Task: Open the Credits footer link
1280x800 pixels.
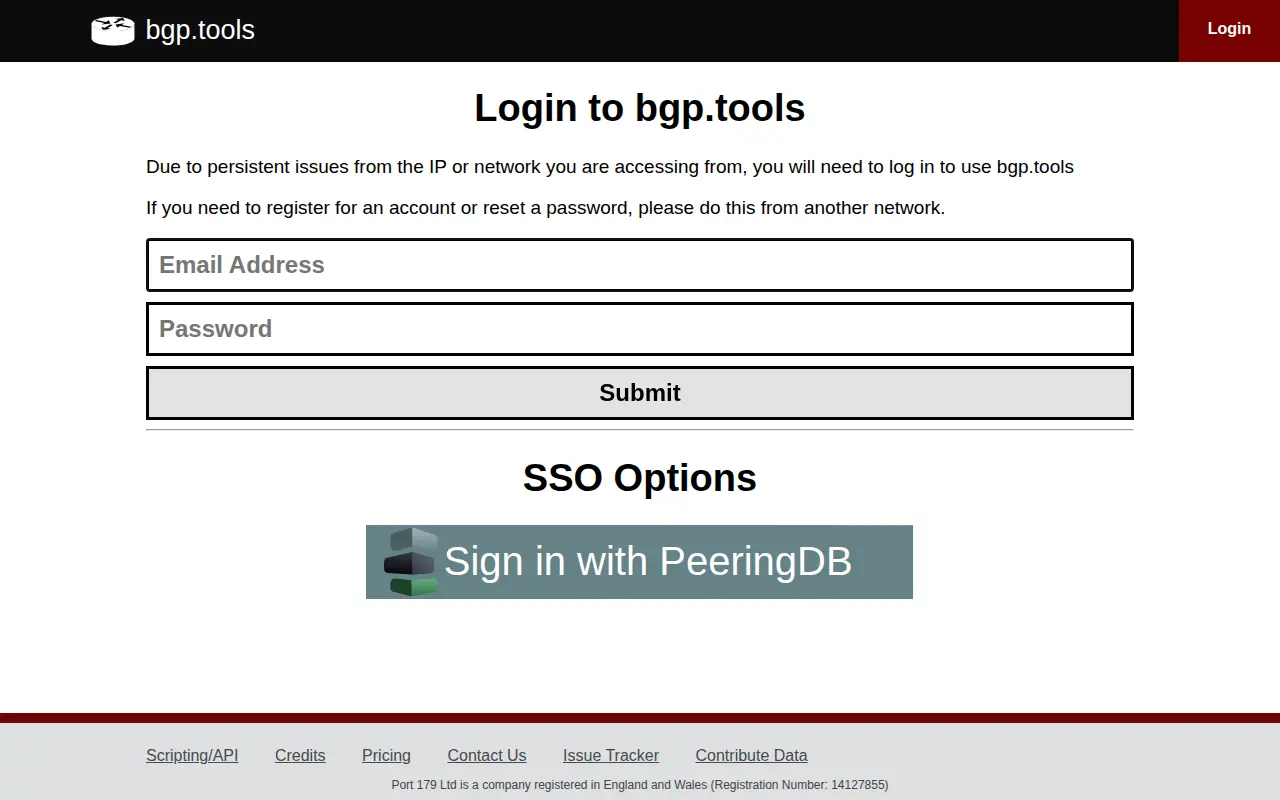Action: point(300,756)
